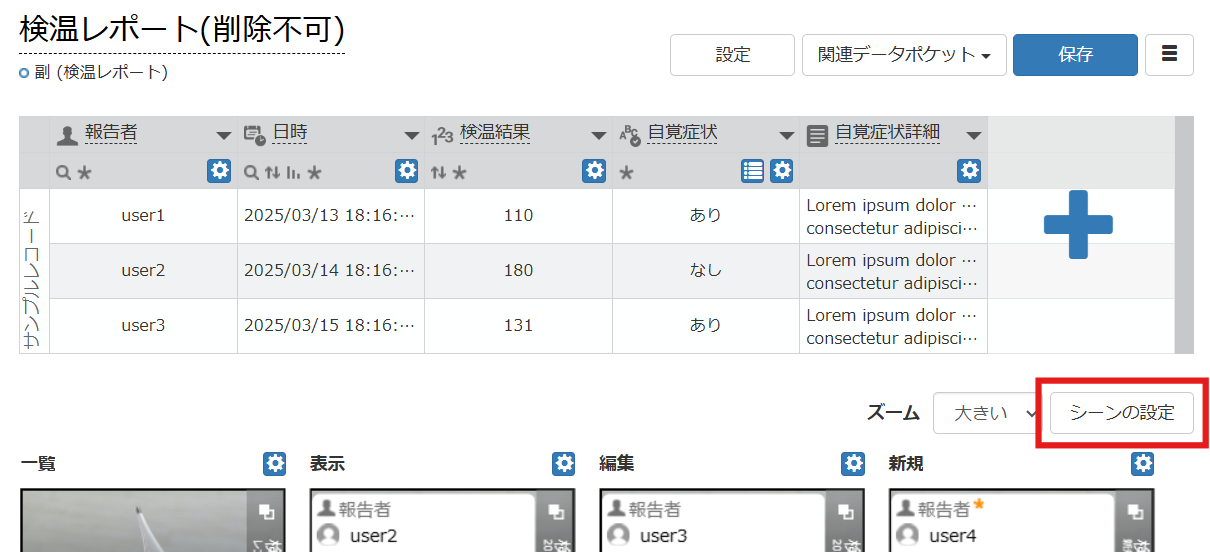Click the big blue plus to add column
The width and height of the screenshot is (1210, 552).
tap(1078, 224)
